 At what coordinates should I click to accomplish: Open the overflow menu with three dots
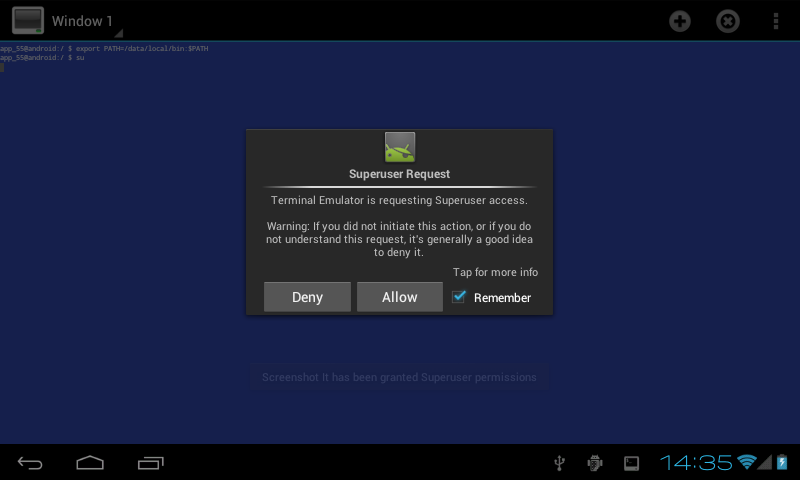point(776,21)
